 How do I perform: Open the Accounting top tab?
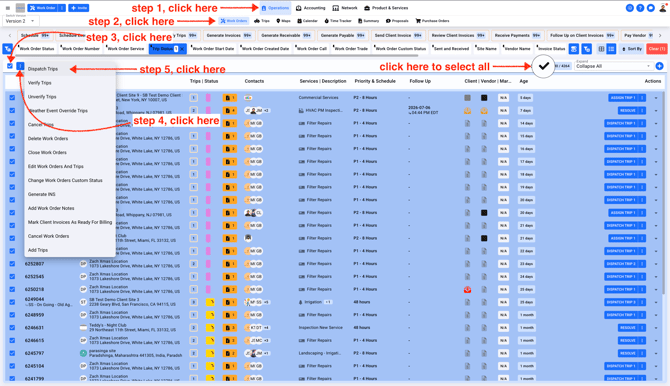[x=311, y=8]
